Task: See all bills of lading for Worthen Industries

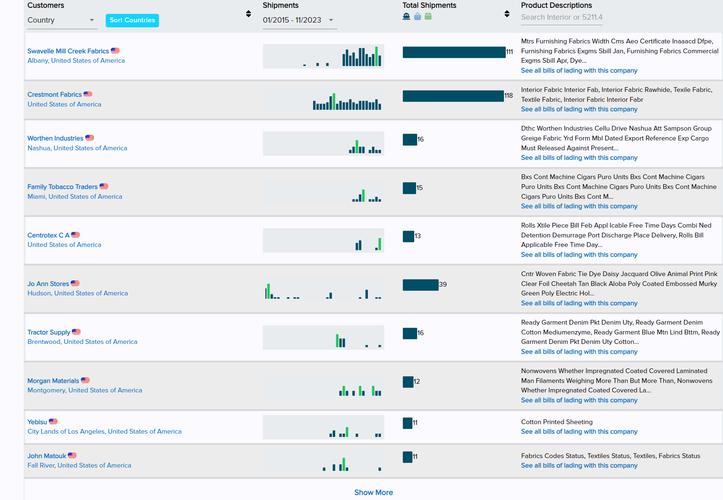Action: [579, 158]
